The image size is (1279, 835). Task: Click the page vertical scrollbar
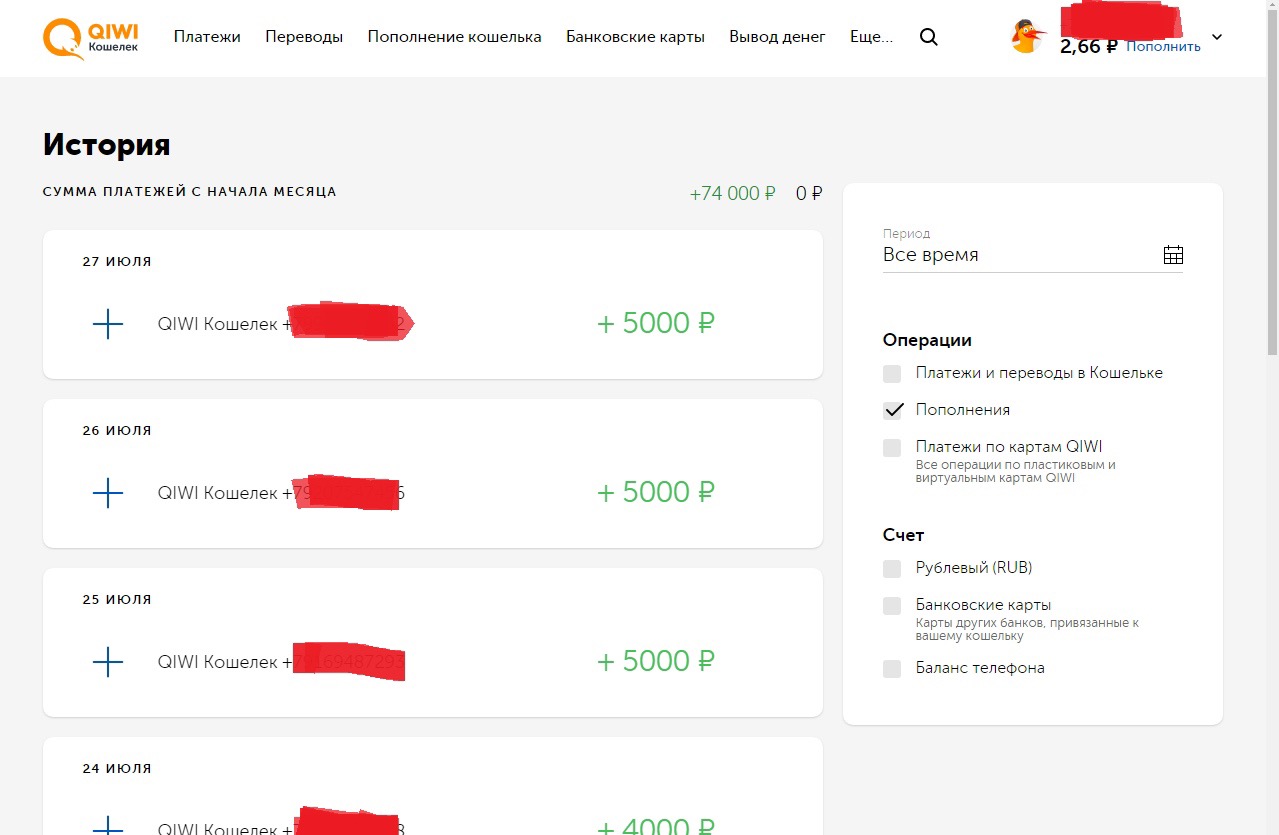click(1272, 200)
